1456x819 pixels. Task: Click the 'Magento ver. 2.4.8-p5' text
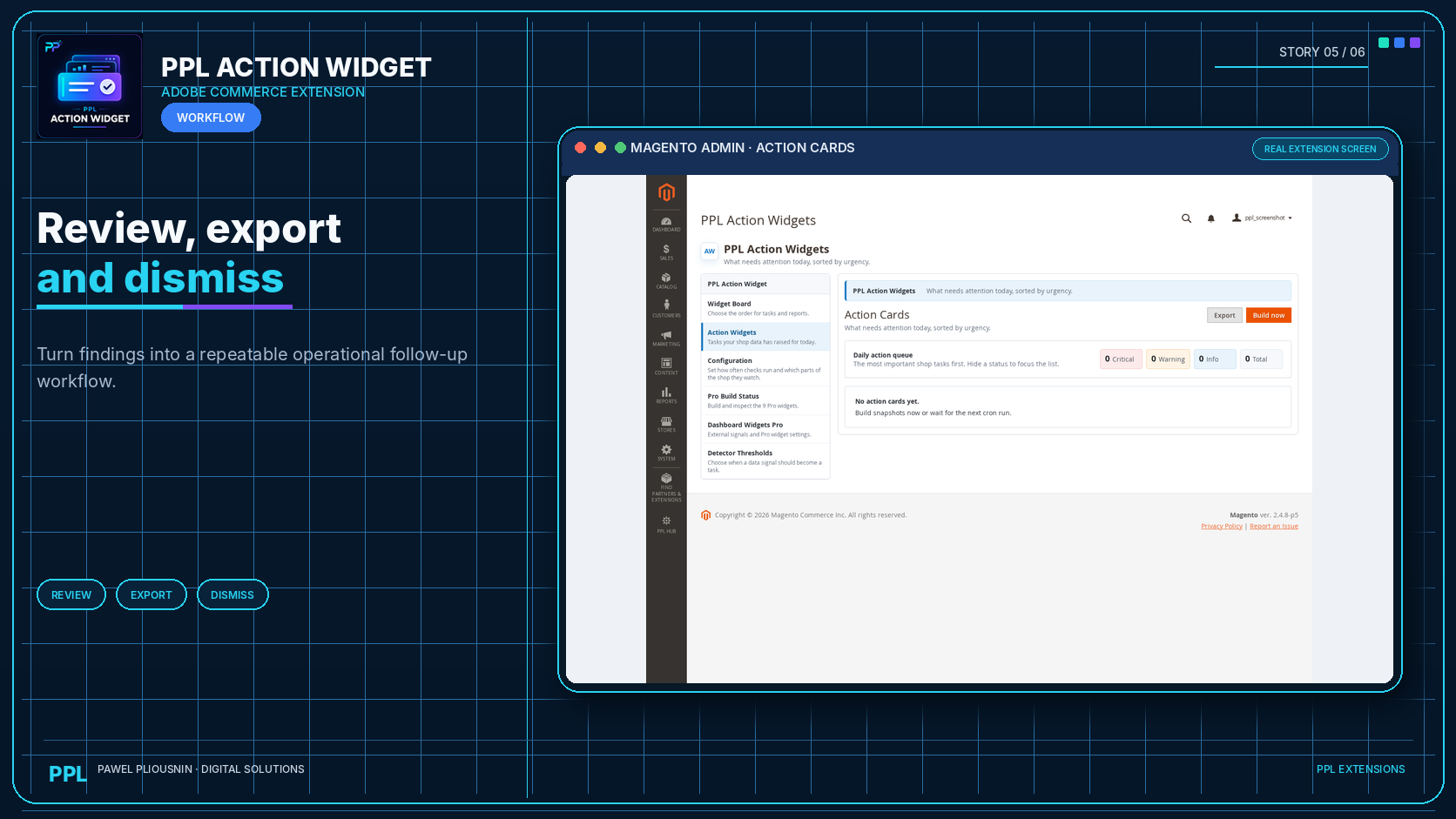(x=1264, y=515)
